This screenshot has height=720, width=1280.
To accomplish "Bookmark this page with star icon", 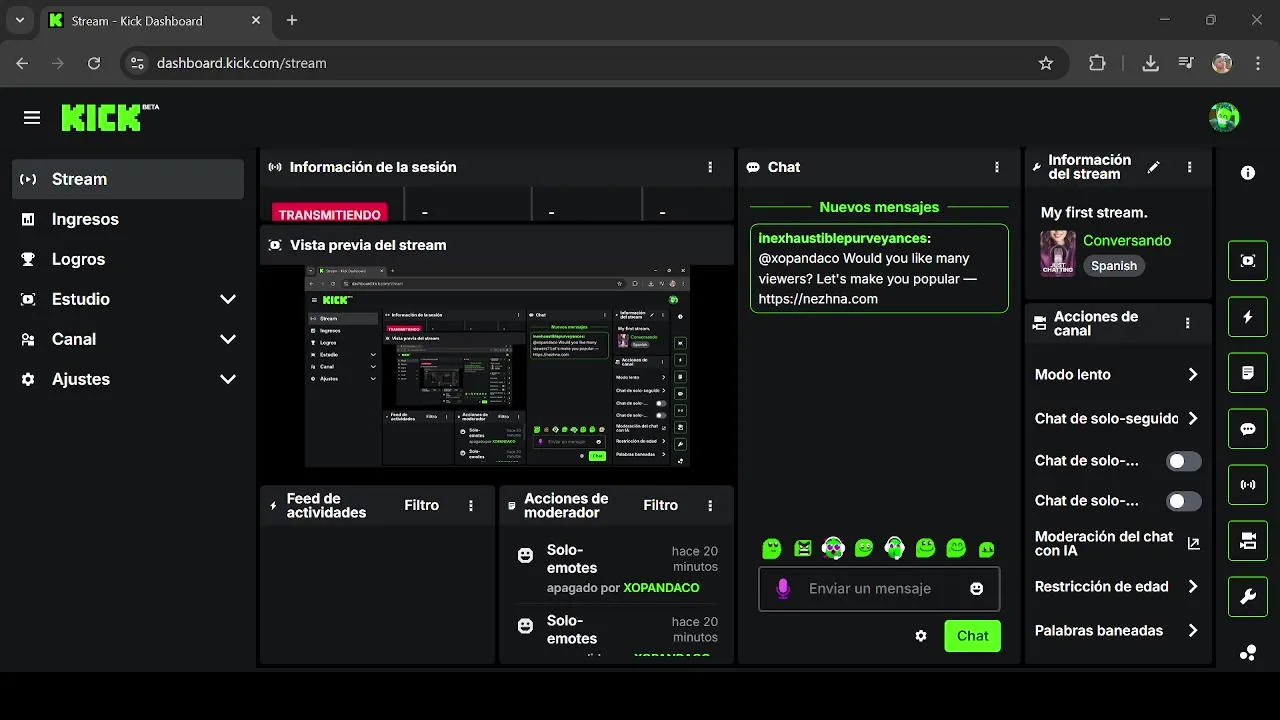I will 1046,63.
